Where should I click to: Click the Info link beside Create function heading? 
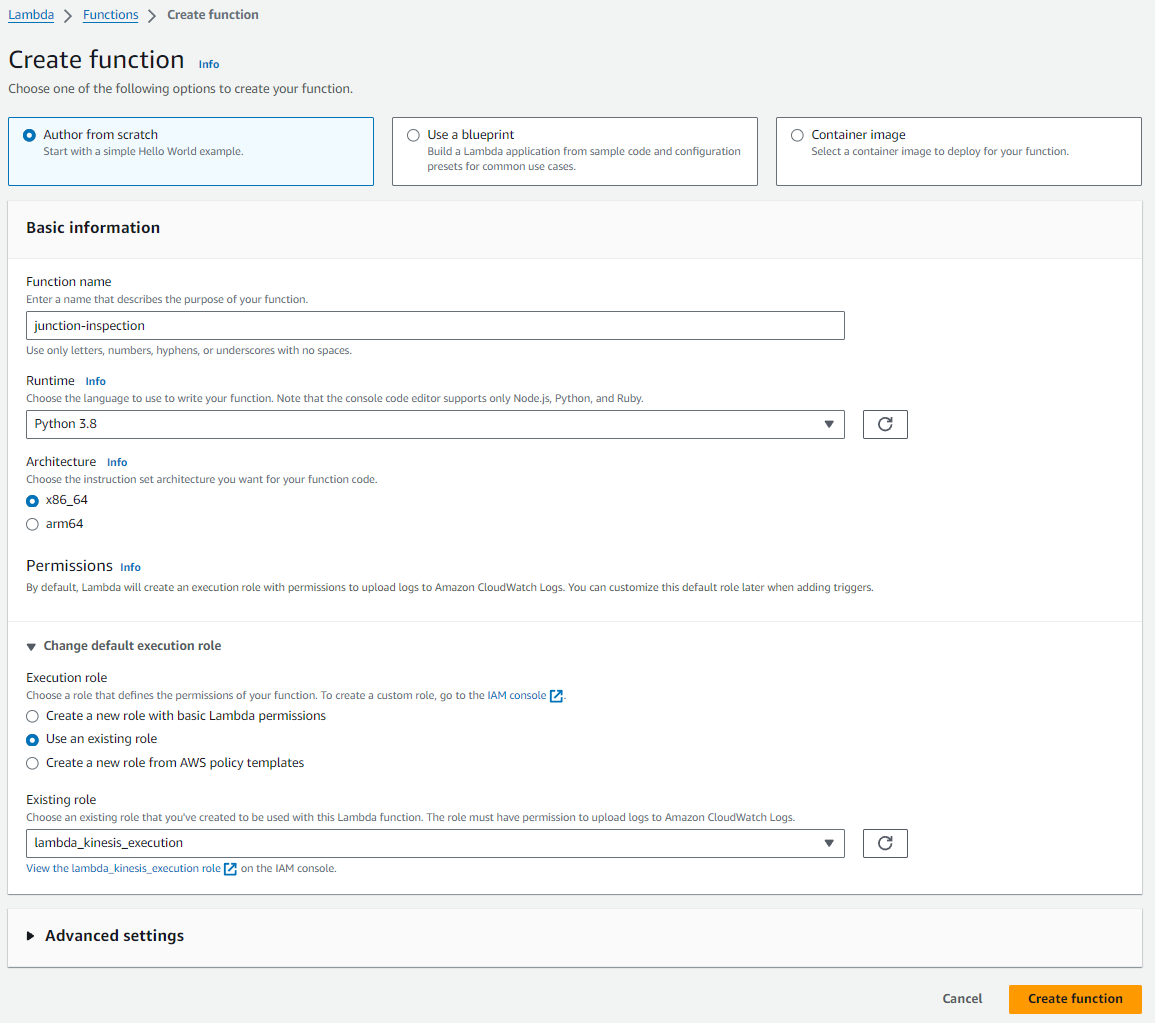tap(208, 64)
